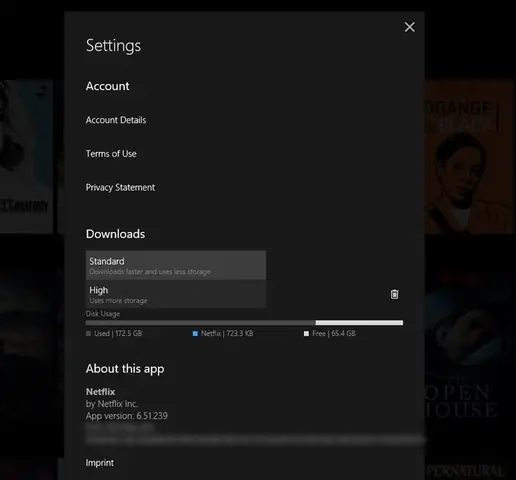Click the blue Netflix 723.3 KB legend swatch
Viewport: 516px width, 480px height.
tap(195, 333)
